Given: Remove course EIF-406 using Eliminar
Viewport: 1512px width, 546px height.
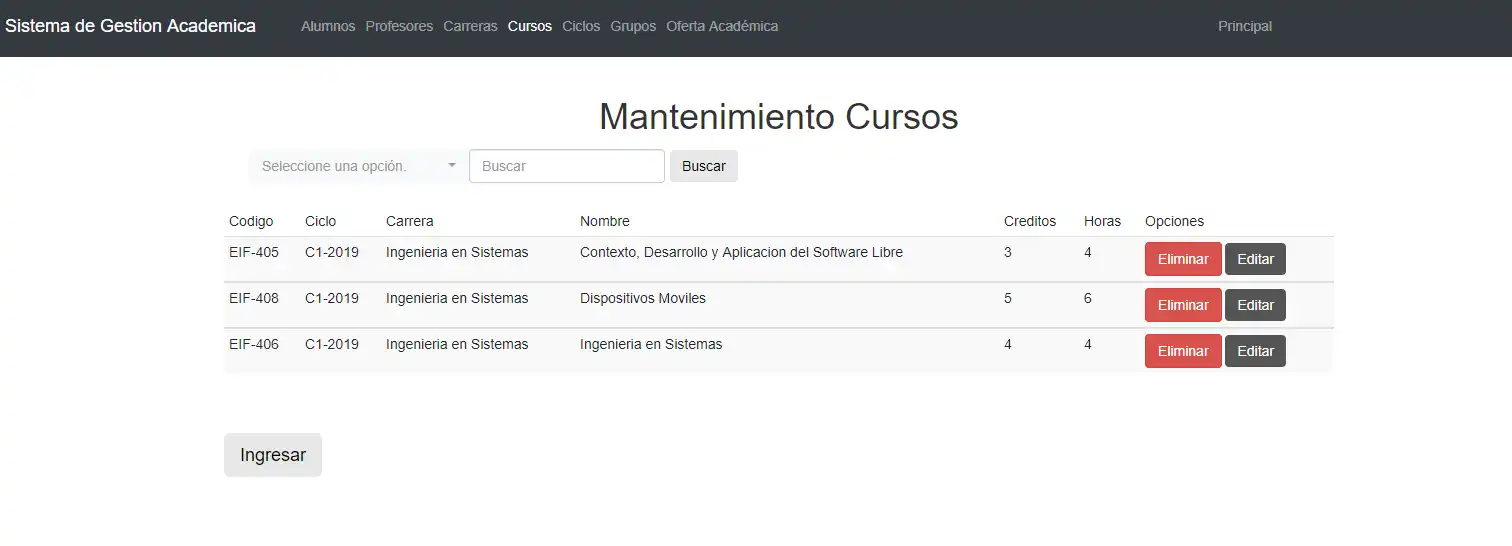Looking at the screenshot, I should coord(1183,351).
